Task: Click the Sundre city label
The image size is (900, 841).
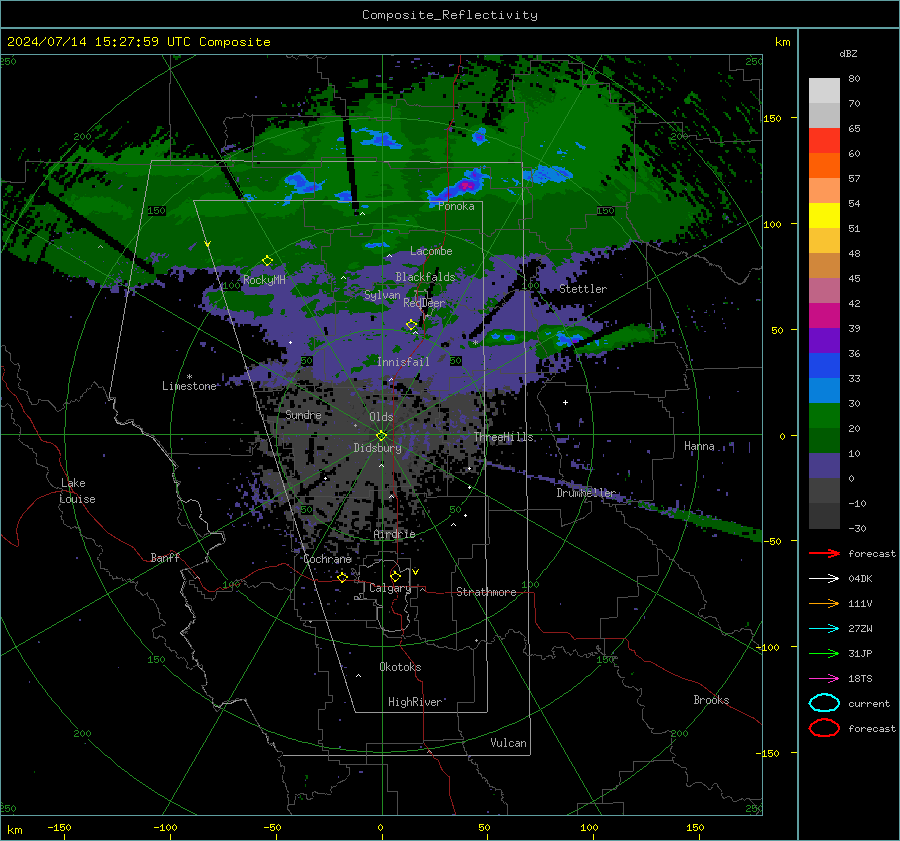Action: point(303,414)
